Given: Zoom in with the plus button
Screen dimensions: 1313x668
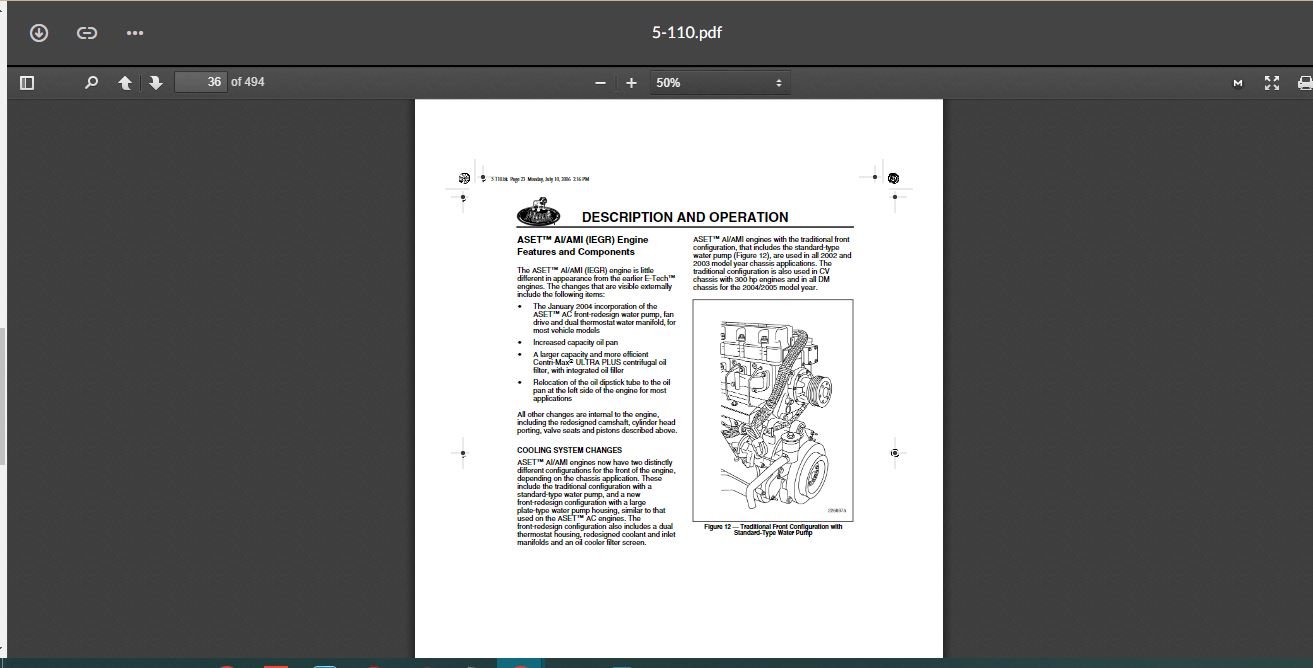Looking at the screenshot, I should [631, 83].
